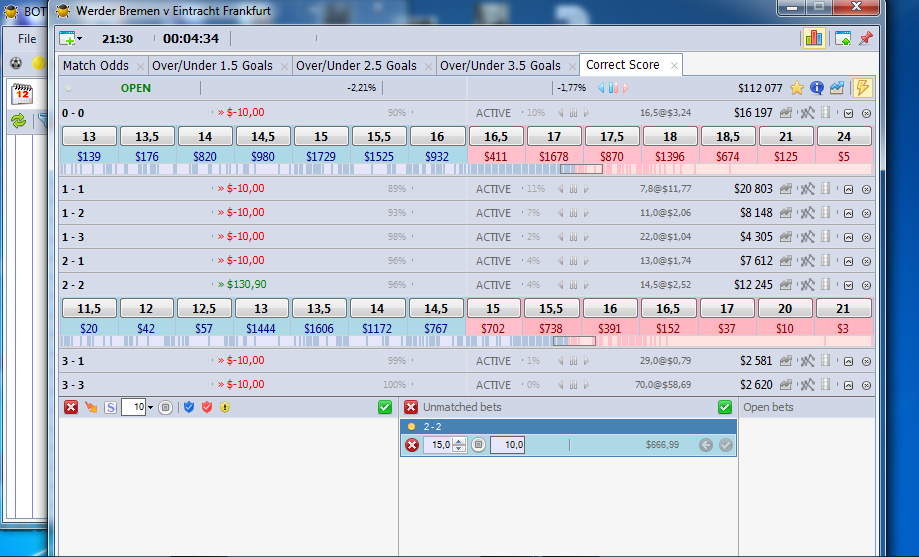
Task: Collapse the 0 - 0 selection row
Action: point(848,113)
